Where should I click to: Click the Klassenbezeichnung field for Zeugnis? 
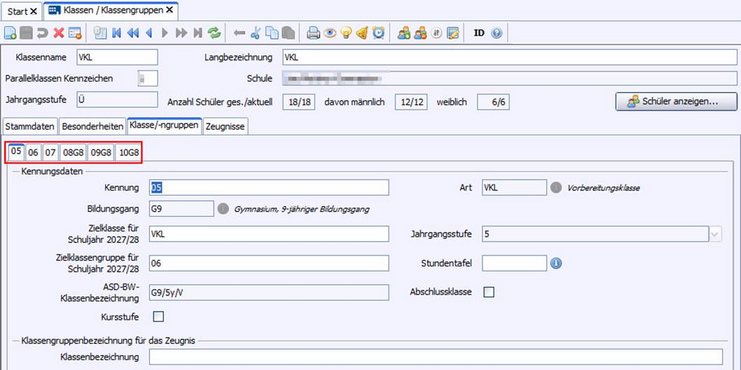pyautogui.click(x=436, y=357)
